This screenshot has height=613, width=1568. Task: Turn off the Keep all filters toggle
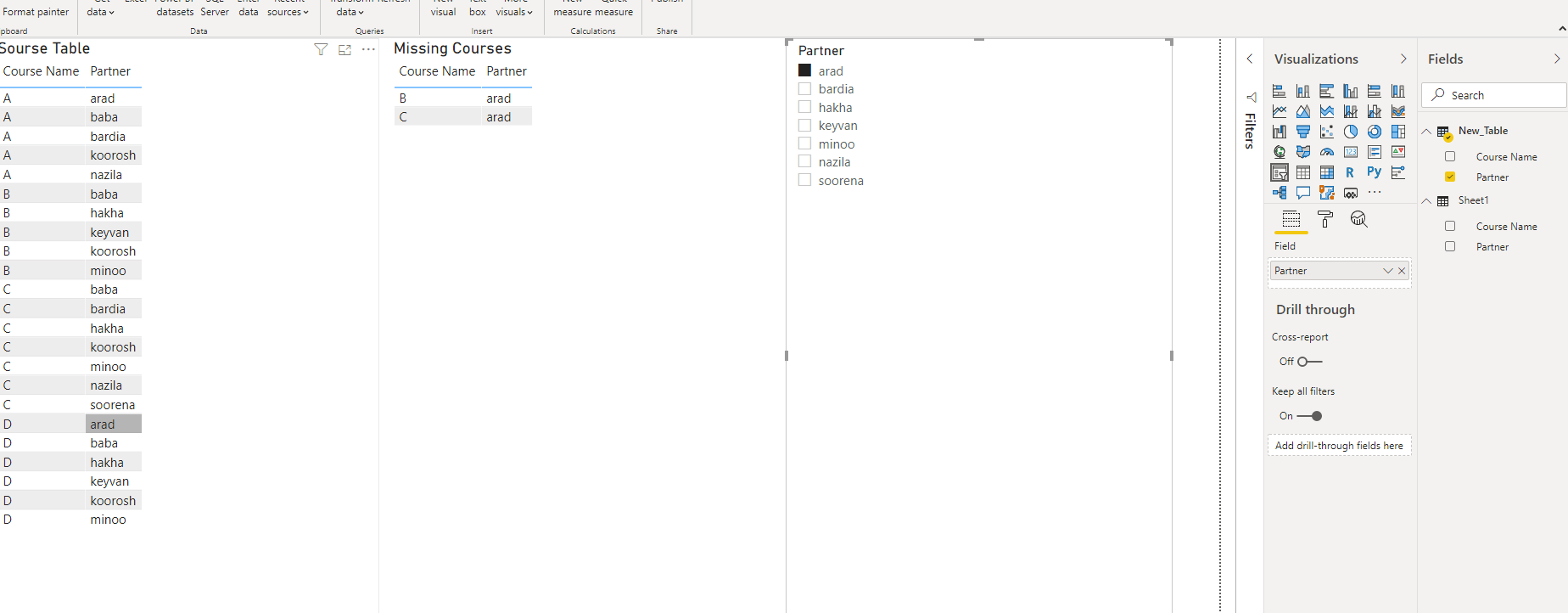[1310, 416]
